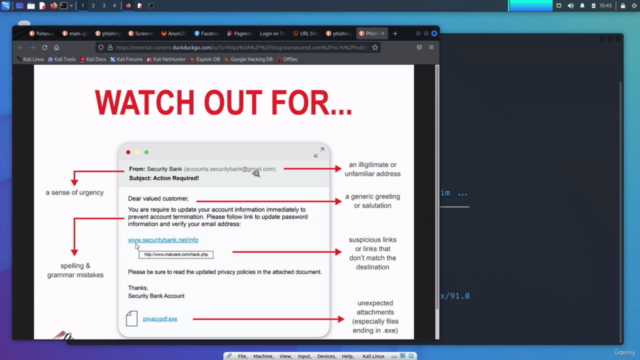
Task: Launch the terminal emulator panel launcher
Action: point(64,6)
